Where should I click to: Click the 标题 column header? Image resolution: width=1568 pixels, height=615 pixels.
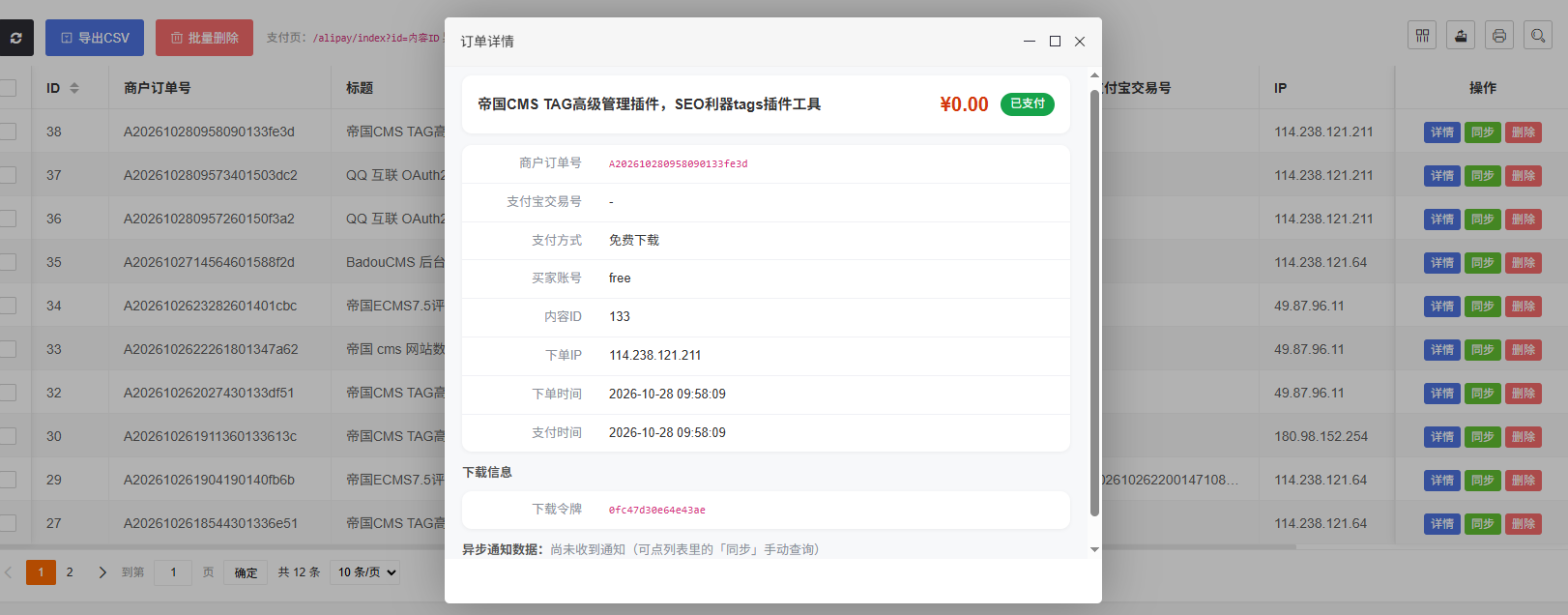[x=360, y=88]
